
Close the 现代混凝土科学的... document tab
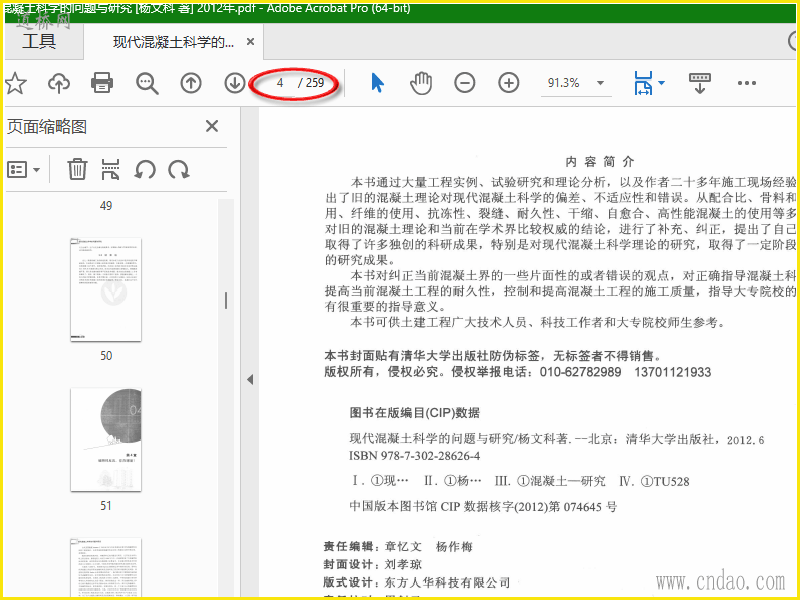coord(251,42)
